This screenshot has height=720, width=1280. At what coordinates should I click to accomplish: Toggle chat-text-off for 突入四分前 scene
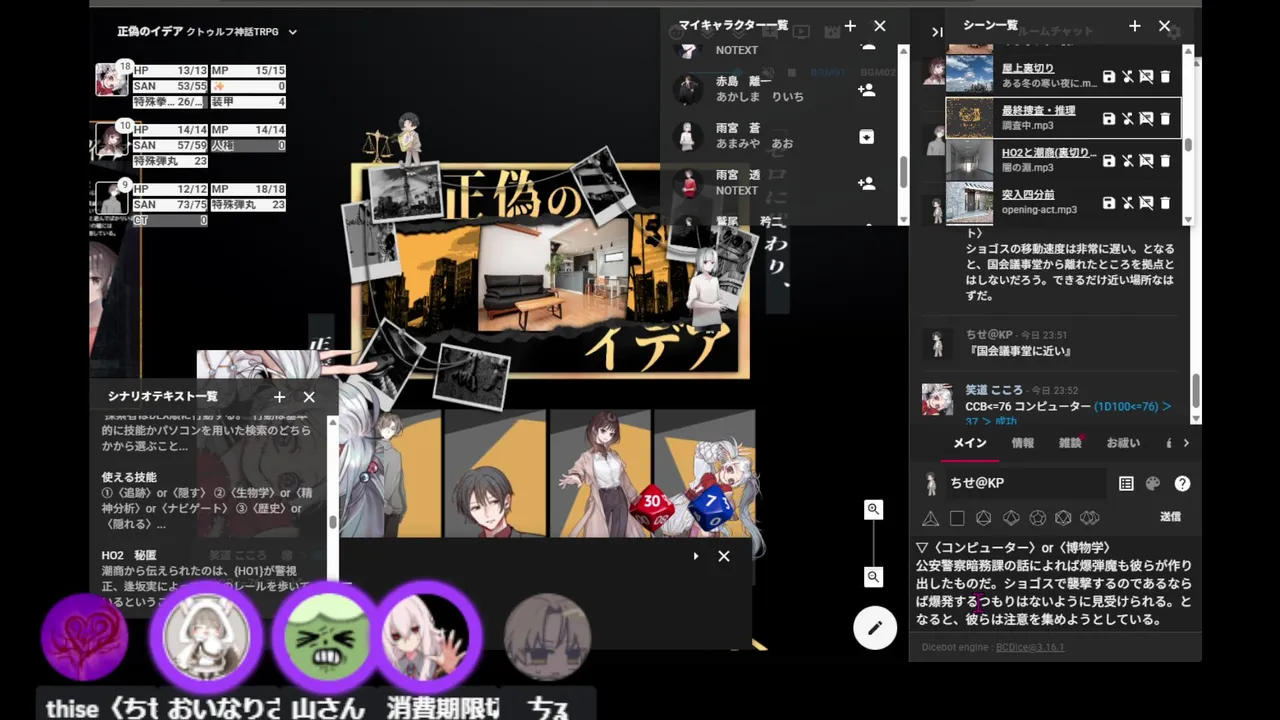1146,203
